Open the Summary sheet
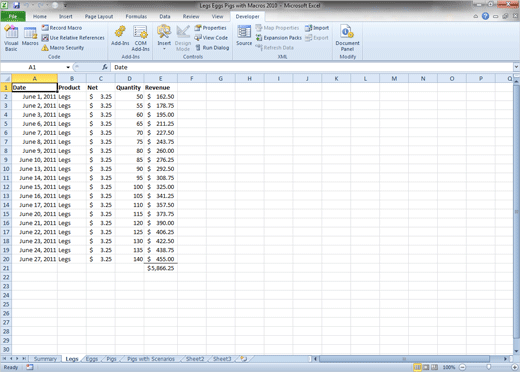The image size is (520, 372). [45, 359]
